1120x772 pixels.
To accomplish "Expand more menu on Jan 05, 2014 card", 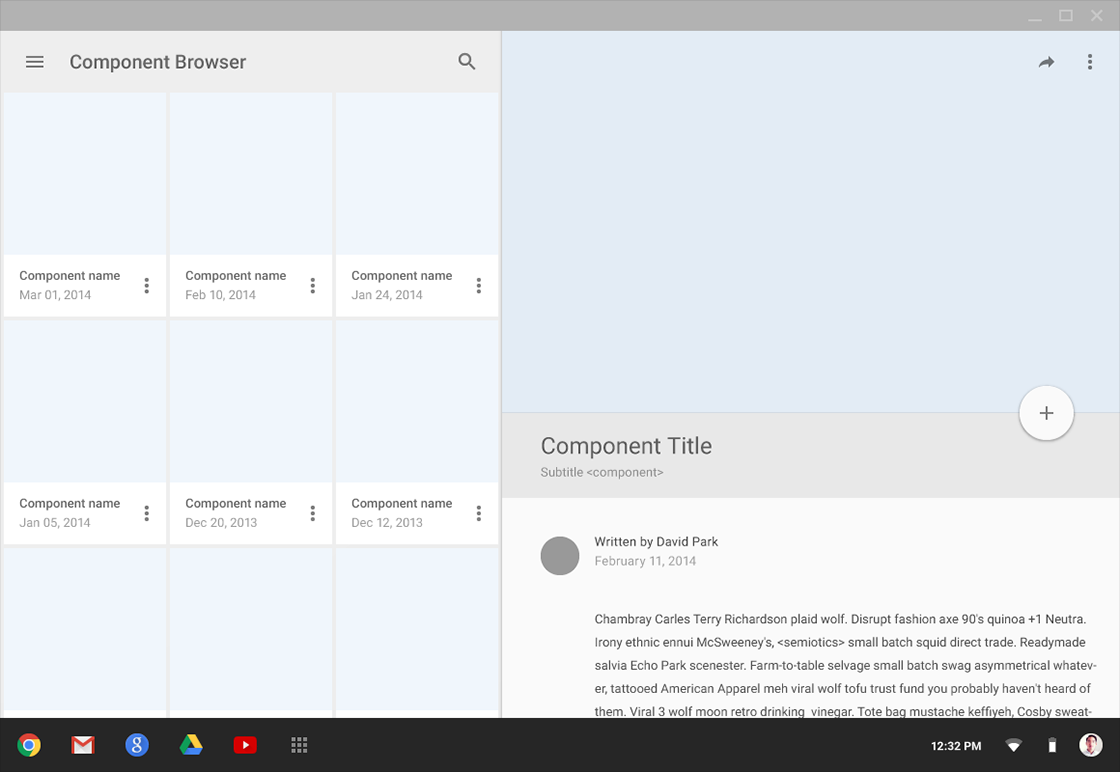I will pos(147,513).
